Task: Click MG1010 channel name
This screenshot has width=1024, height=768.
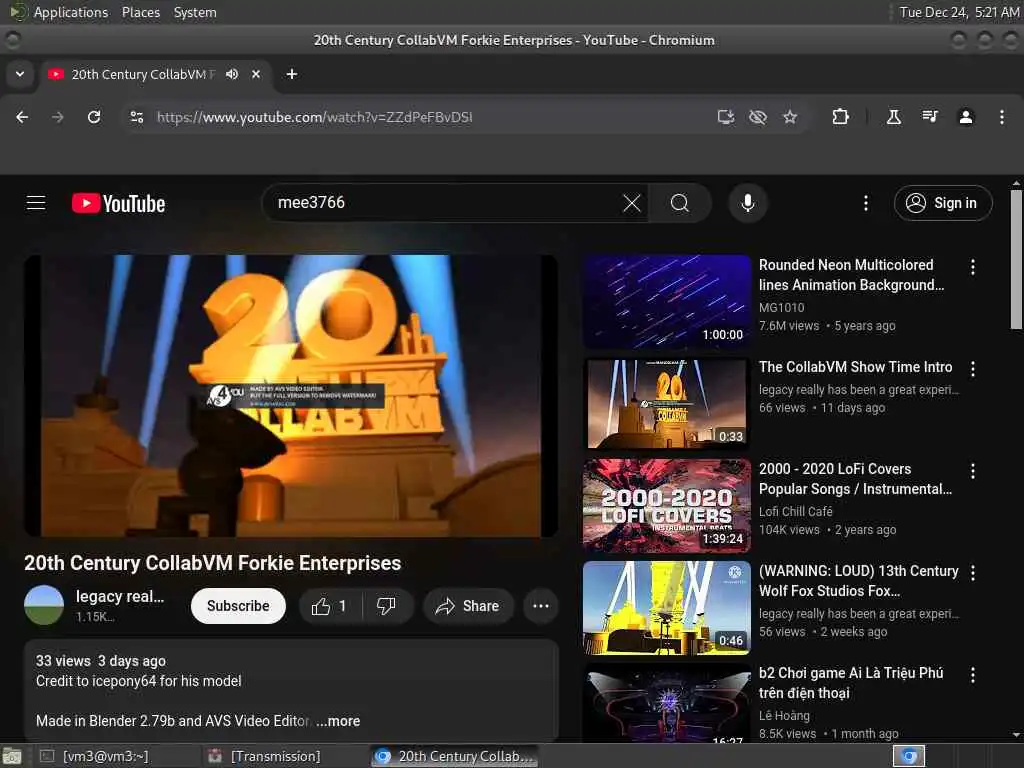Action: click(782, 308)
